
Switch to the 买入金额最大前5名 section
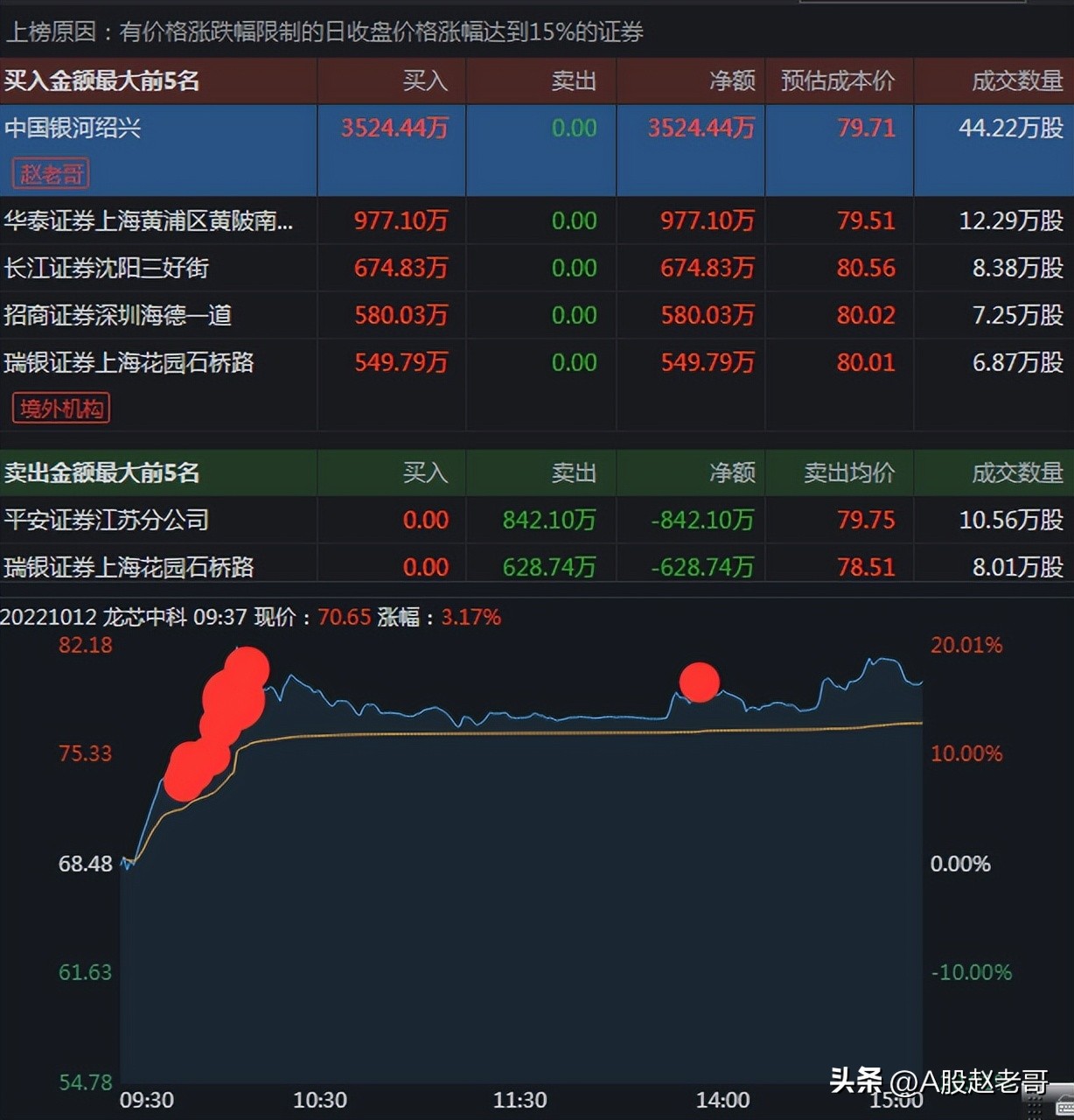[99, 80]
